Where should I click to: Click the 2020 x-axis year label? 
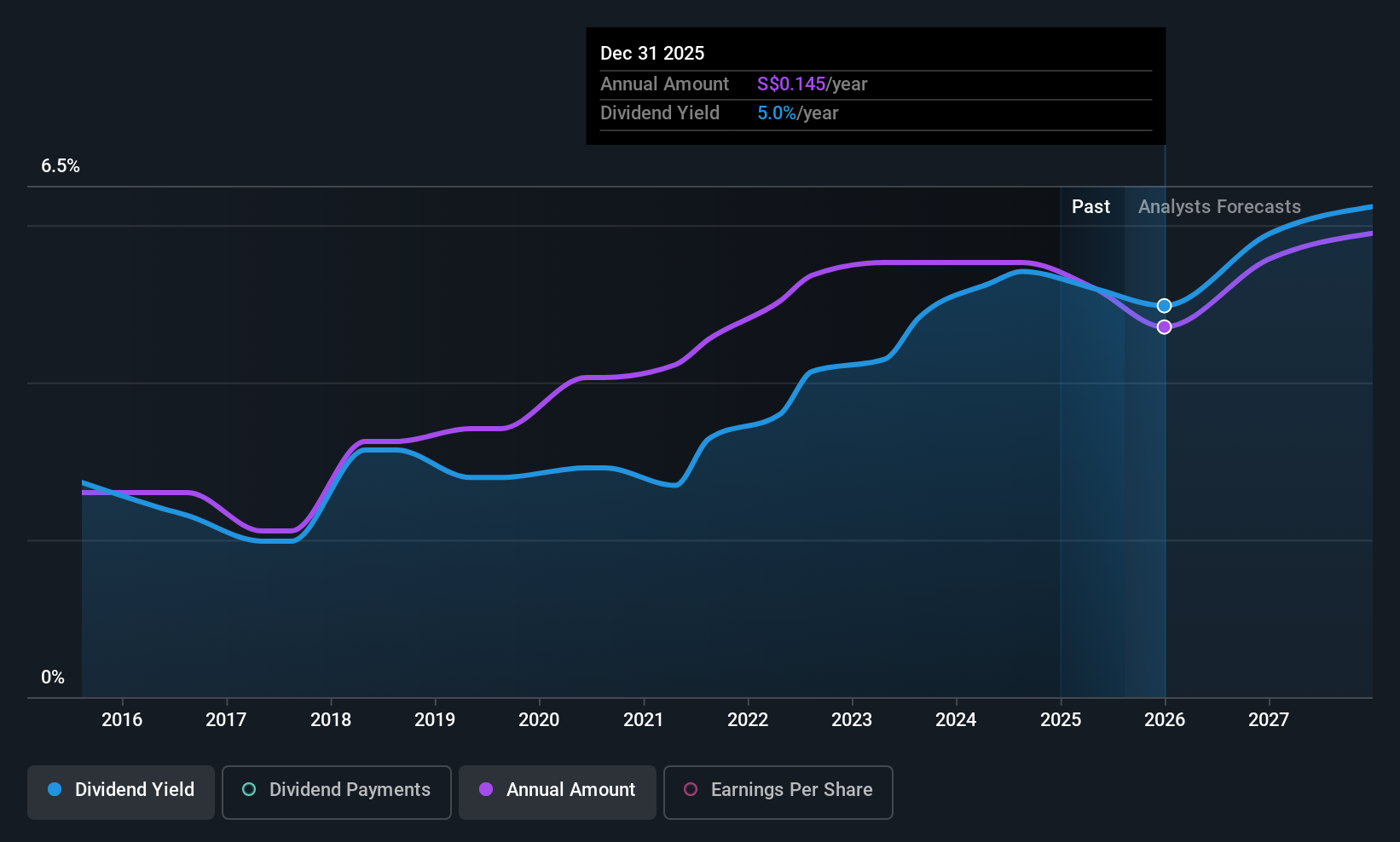[539, 719]
